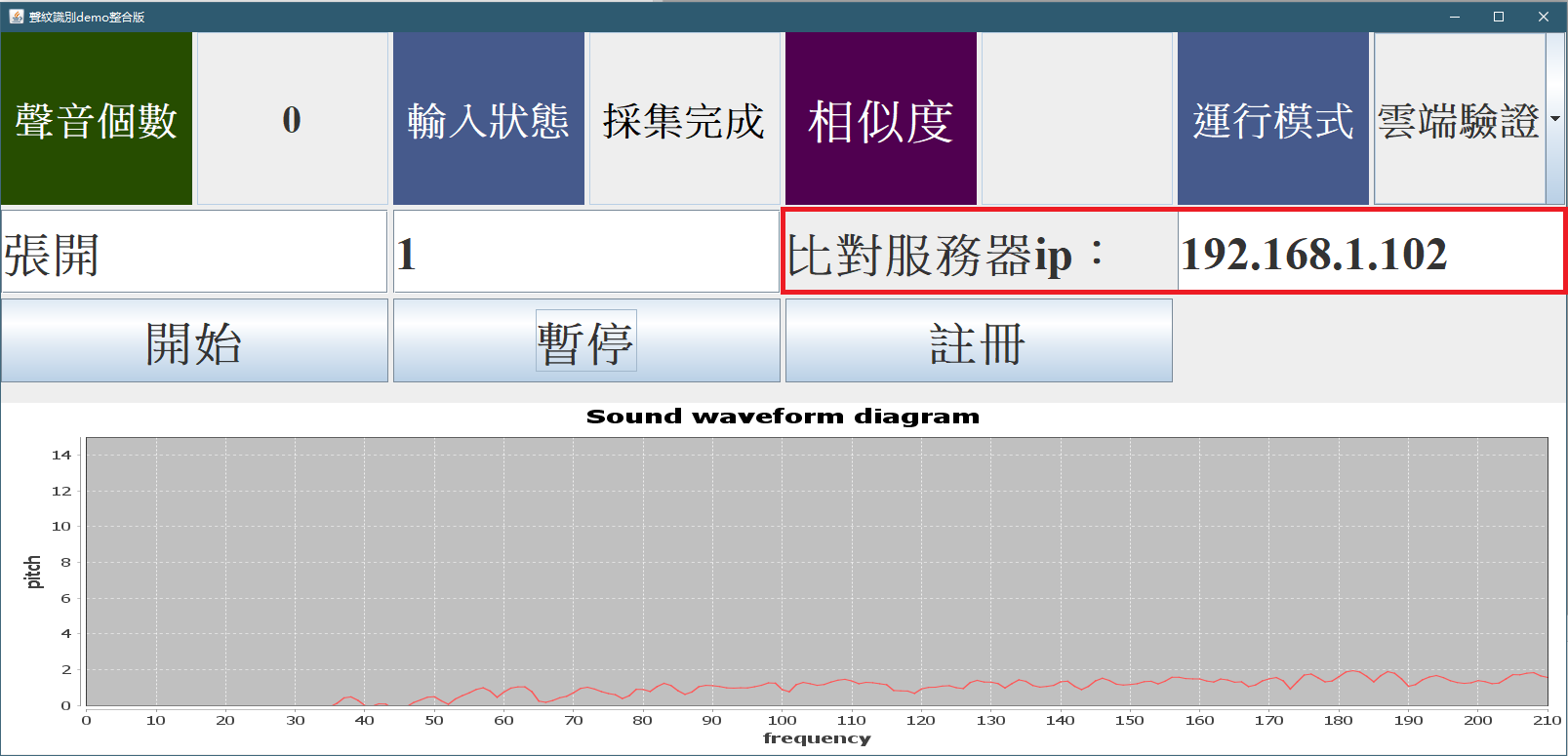Click the green 聲音個數 label
This screenshot has height=756, width=1568.
[x=97, y=119]
